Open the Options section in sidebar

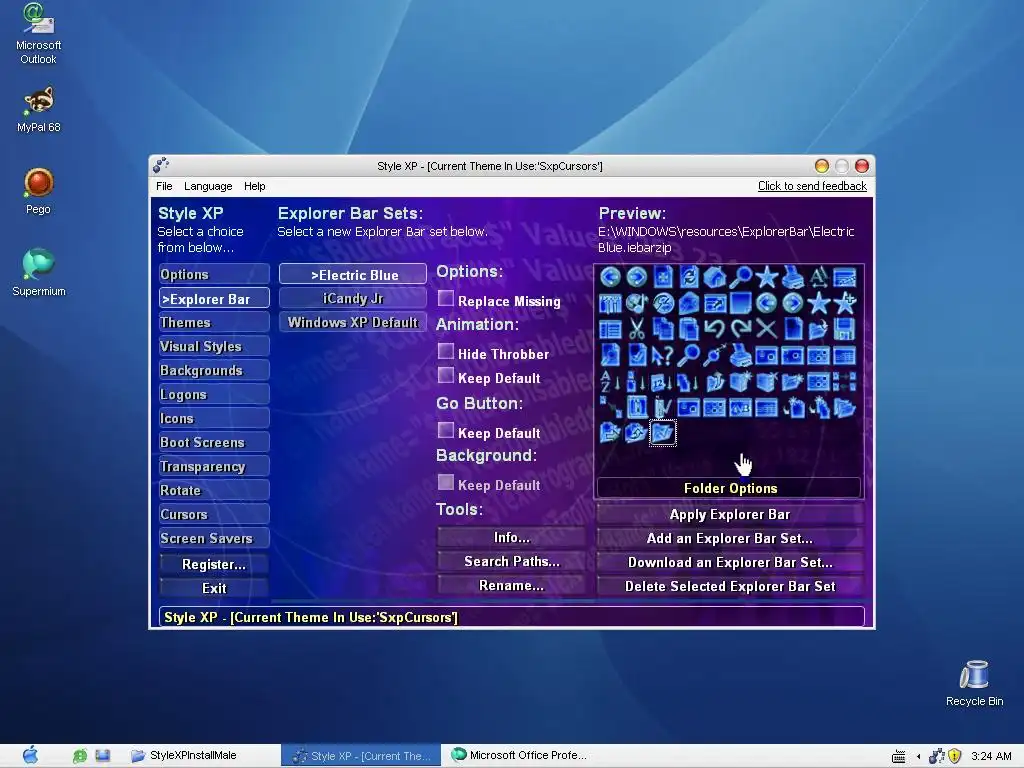[214, 274]
